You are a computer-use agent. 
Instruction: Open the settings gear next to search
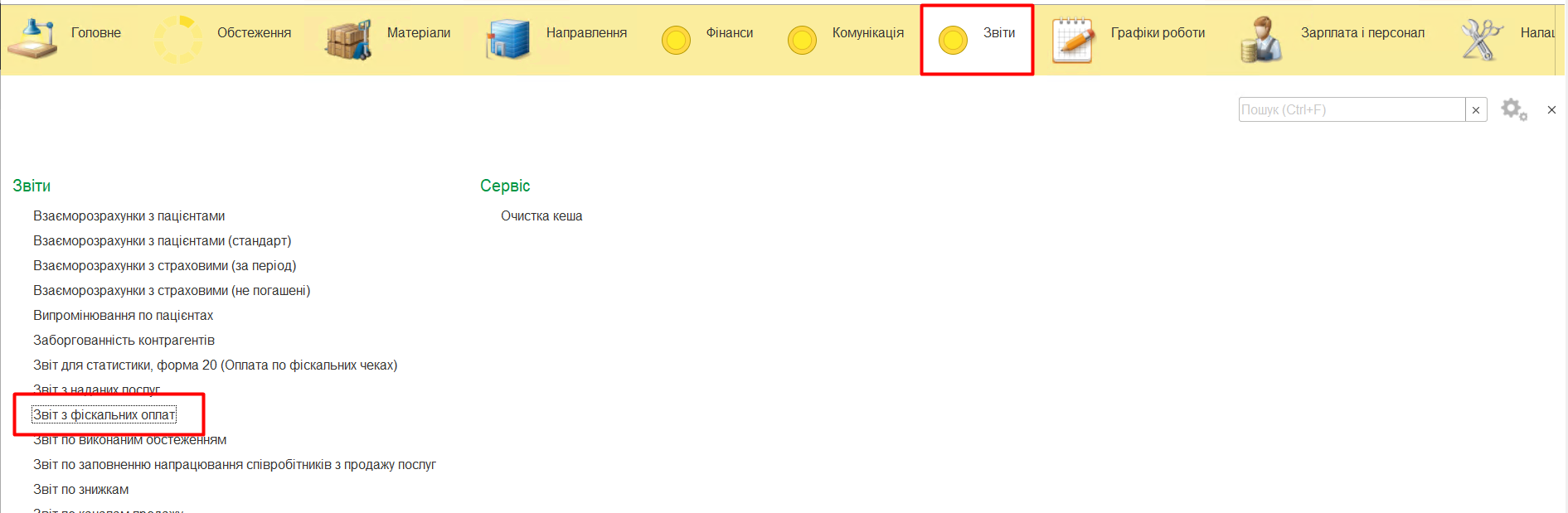click(1513, 109)
